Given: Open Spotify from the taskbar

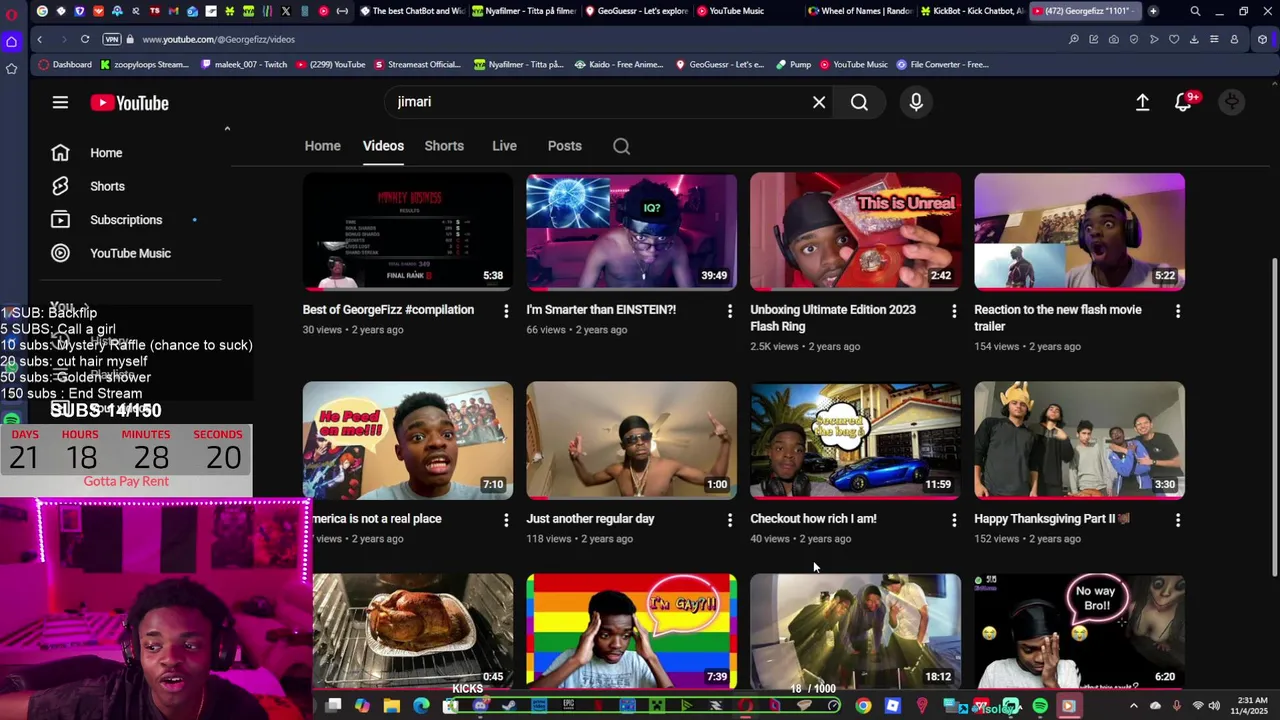Looking at the screenshot, I should click(x=1040, y=706).
